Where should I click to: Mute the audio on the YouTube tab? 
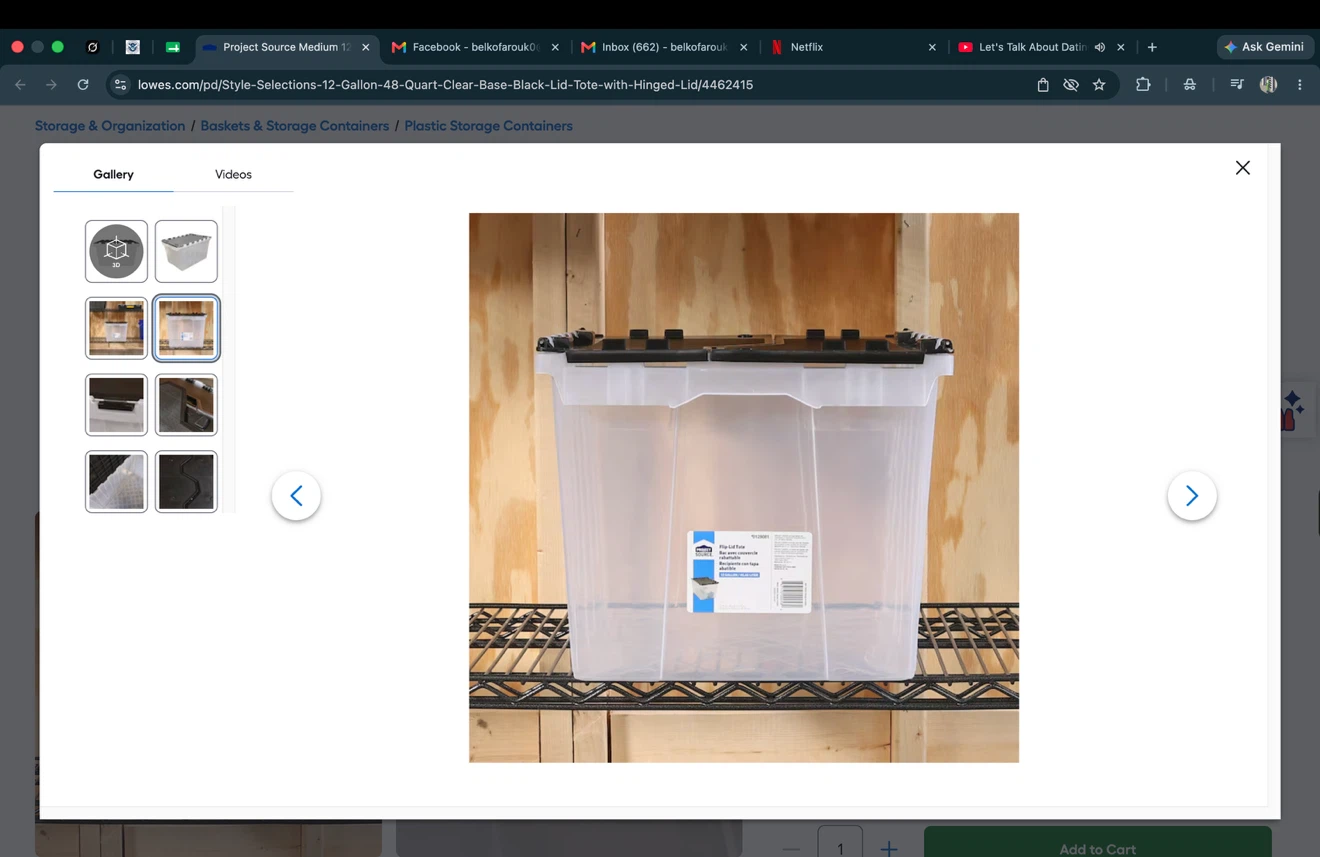click(x=1100, y=47)
